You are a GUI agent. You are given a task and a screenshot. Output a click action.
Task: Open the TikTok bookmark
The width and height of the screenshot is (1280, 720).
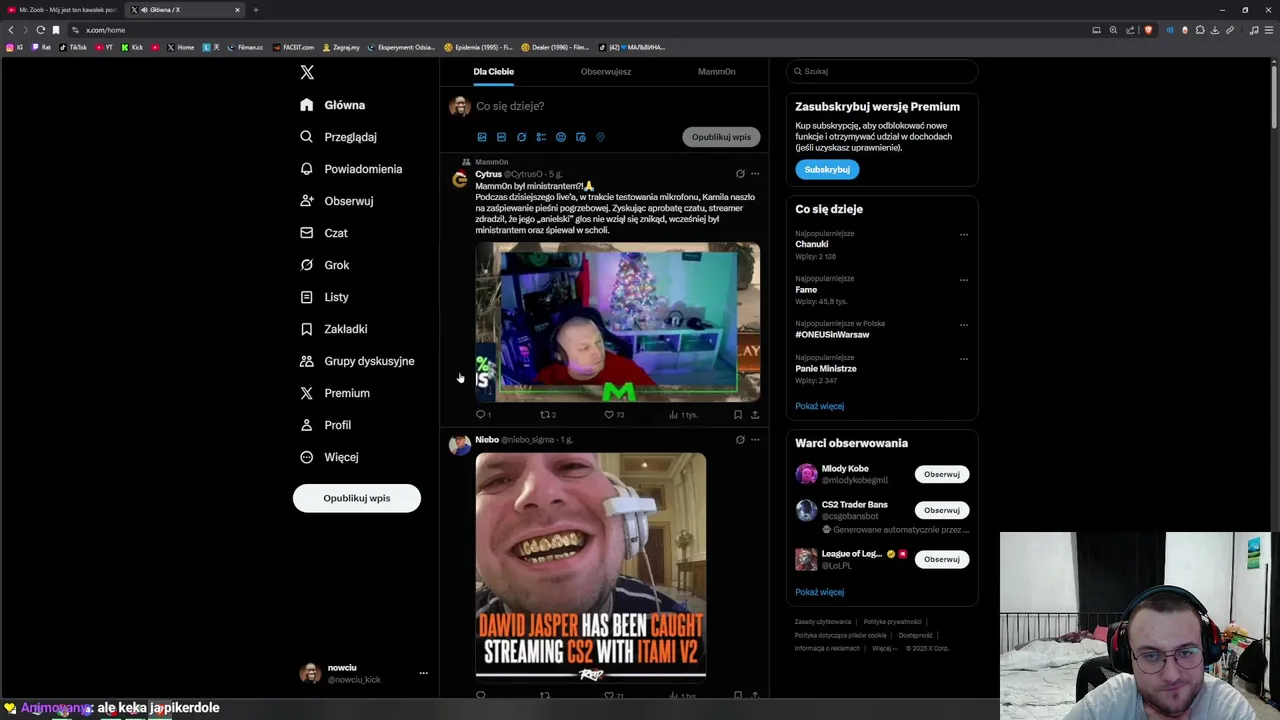click(x=74, y=47)
